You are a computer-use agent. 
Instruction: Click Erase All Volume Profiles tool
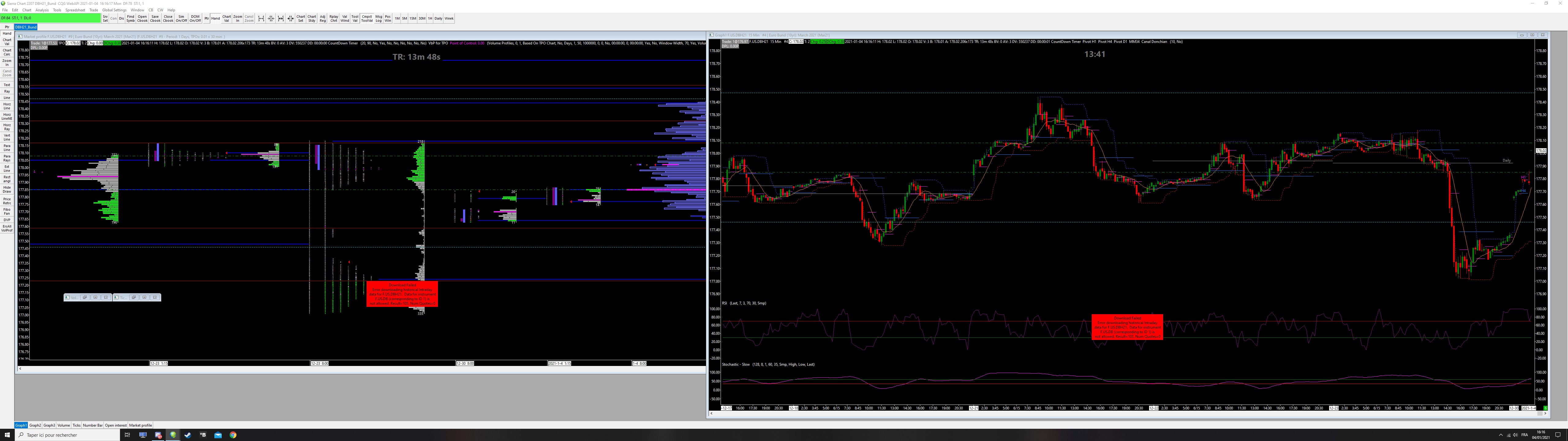click(7, 228)
